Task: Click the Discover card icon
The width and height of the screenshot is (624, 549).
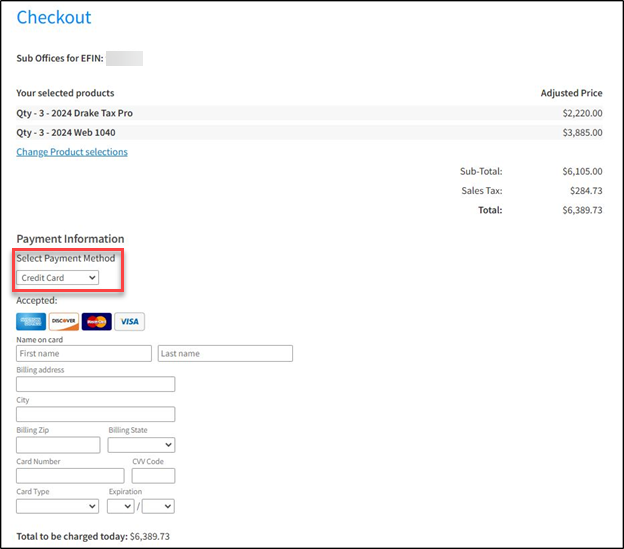Action: click(x=64, y=321)
